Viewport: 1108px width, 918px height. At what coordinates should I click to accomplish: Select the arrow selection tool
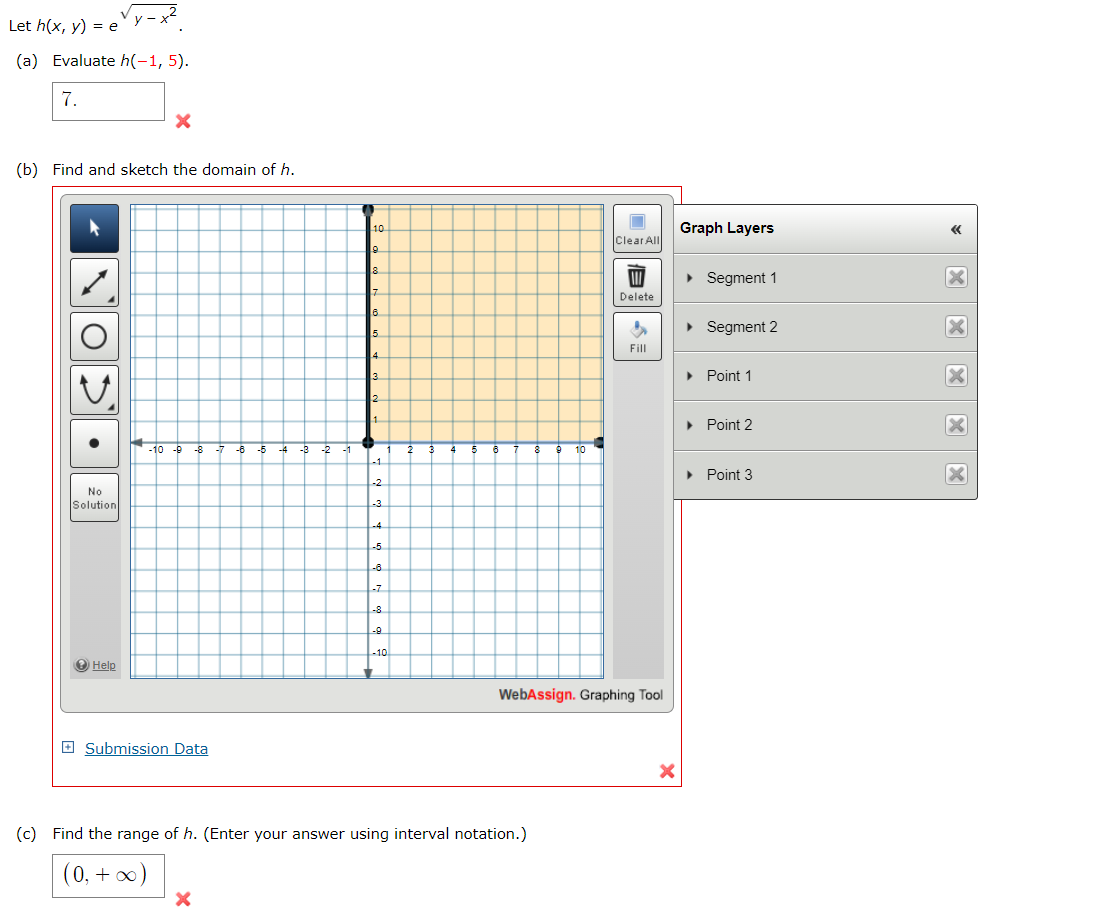pos(94,228)
